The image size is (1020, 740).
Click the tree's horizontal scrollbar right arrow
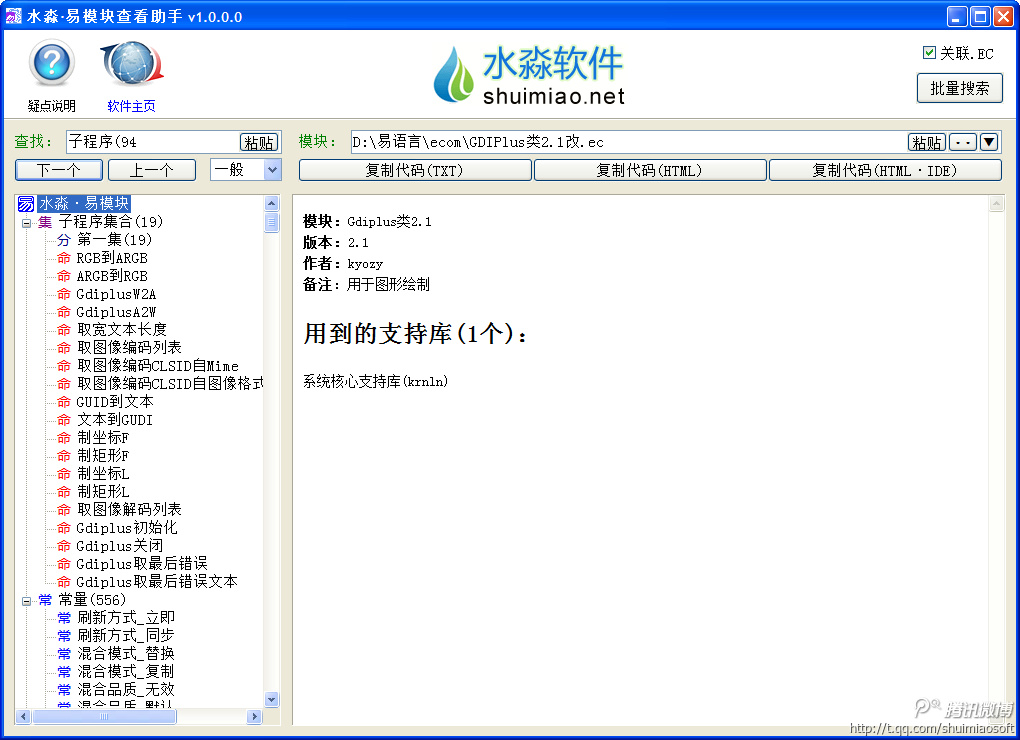[254, 717]
